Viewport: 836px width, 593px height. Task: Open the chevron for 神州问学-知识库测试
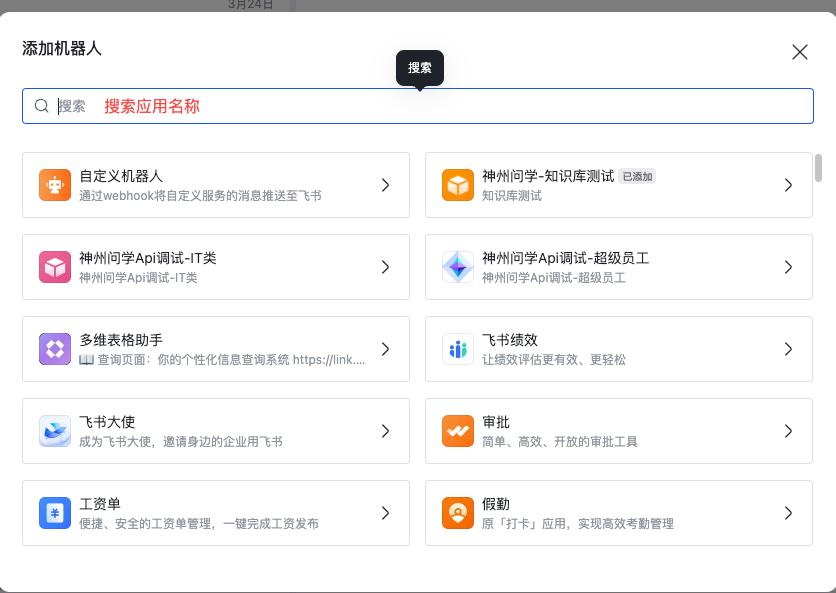(x=788, y=185)
